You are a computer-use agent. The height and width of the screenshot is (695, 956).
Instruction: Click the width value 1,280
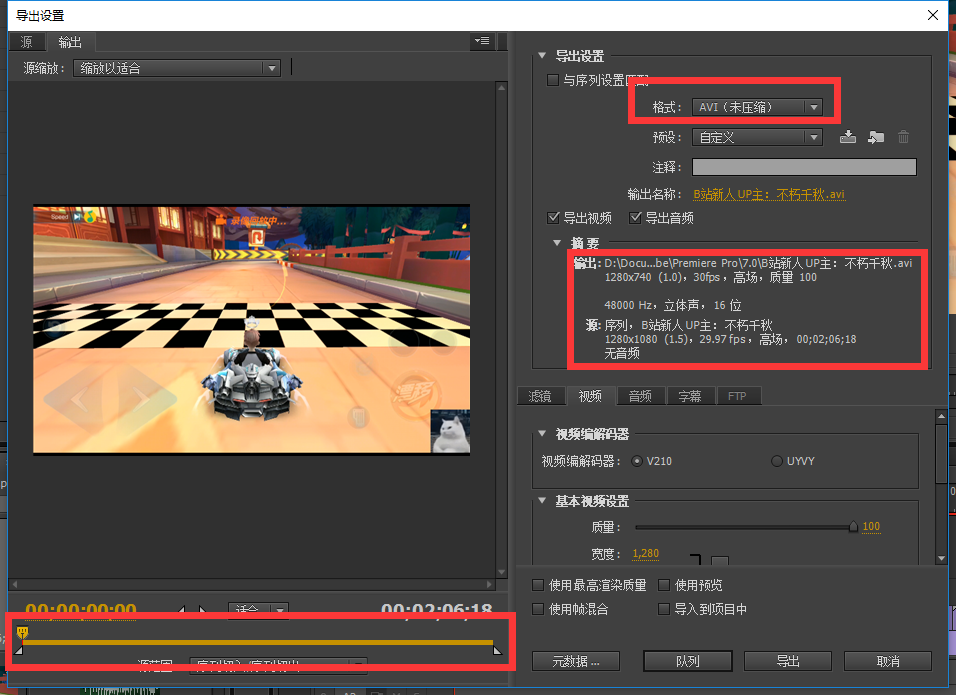pyautogui.click(x=646, y=553)
